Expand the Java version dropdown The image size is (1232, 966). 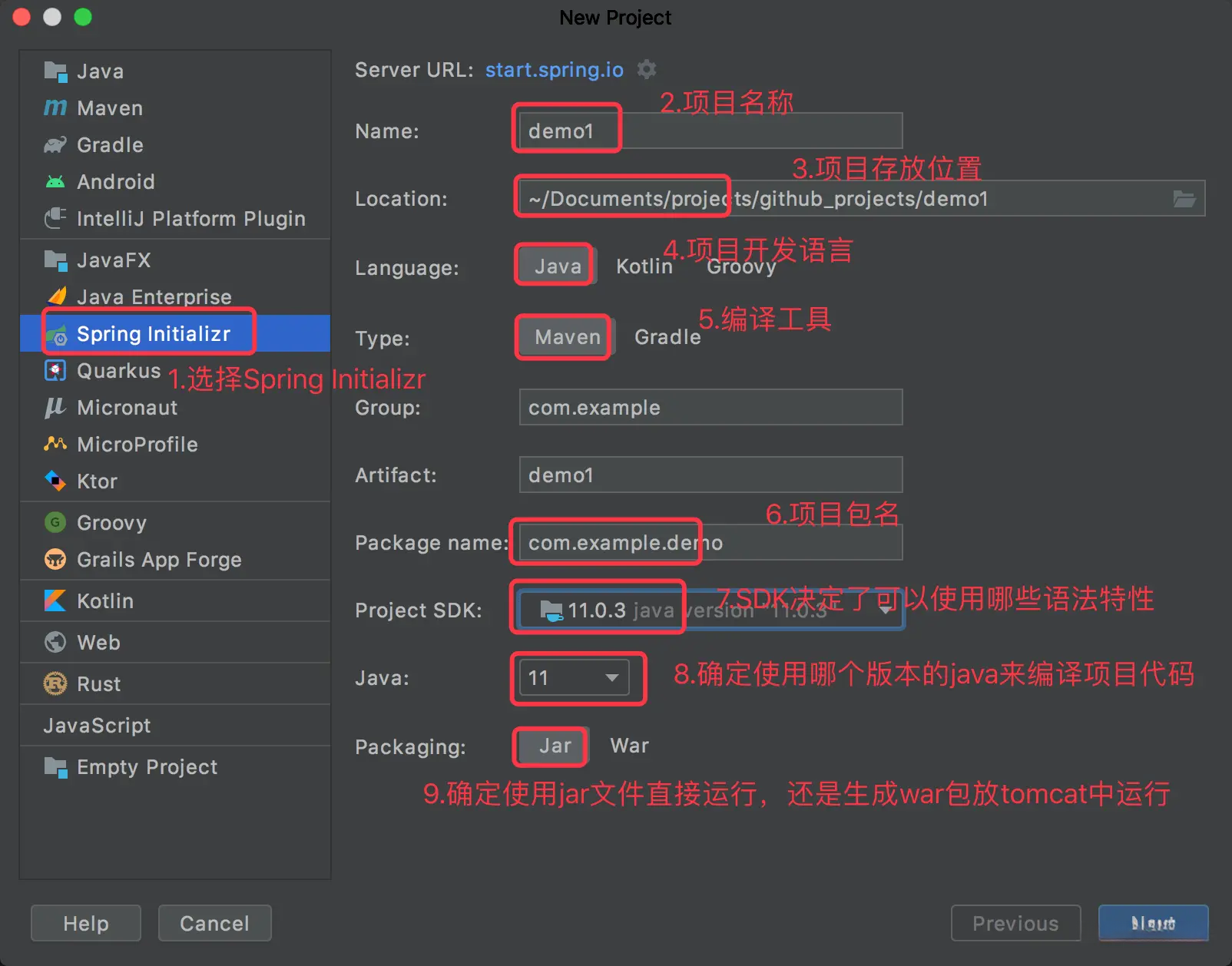[x=574, y=678]
